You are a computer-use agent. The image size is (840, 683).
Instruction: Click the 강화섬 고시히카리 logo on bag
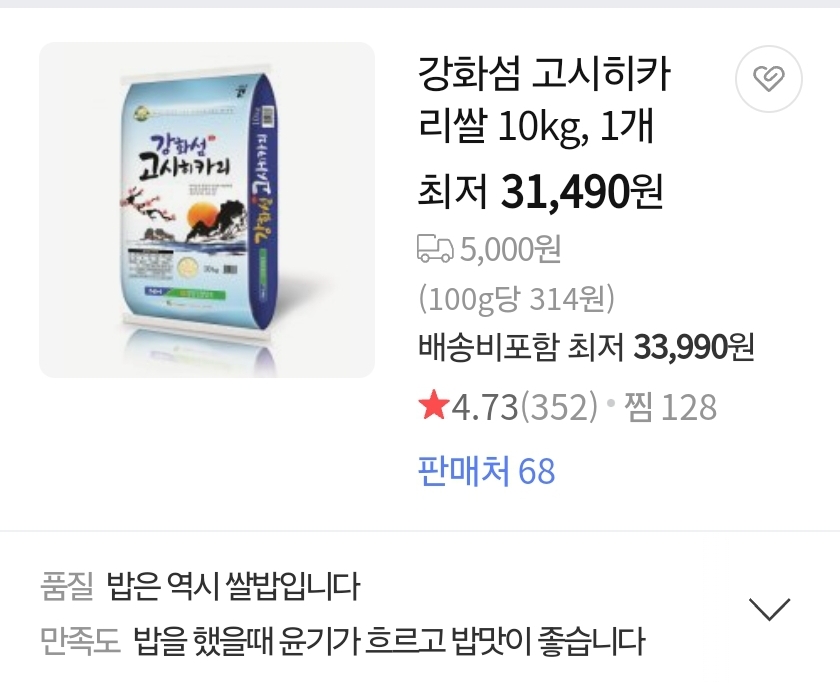(x=184, y=157)
